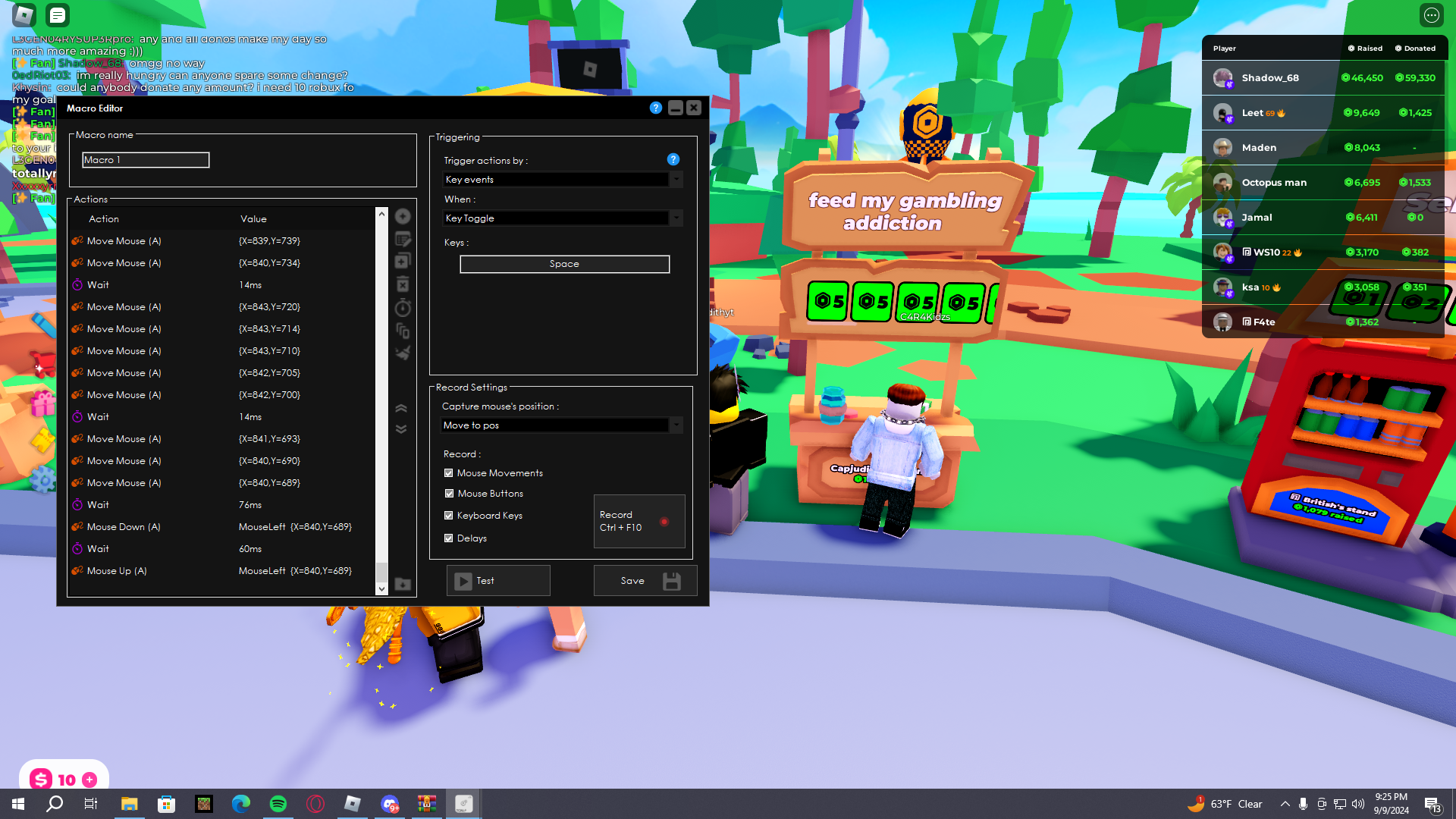Select the first Wait 14ms action row
The width and height of the screenshot is (1456, 819).
pos(220,285)
